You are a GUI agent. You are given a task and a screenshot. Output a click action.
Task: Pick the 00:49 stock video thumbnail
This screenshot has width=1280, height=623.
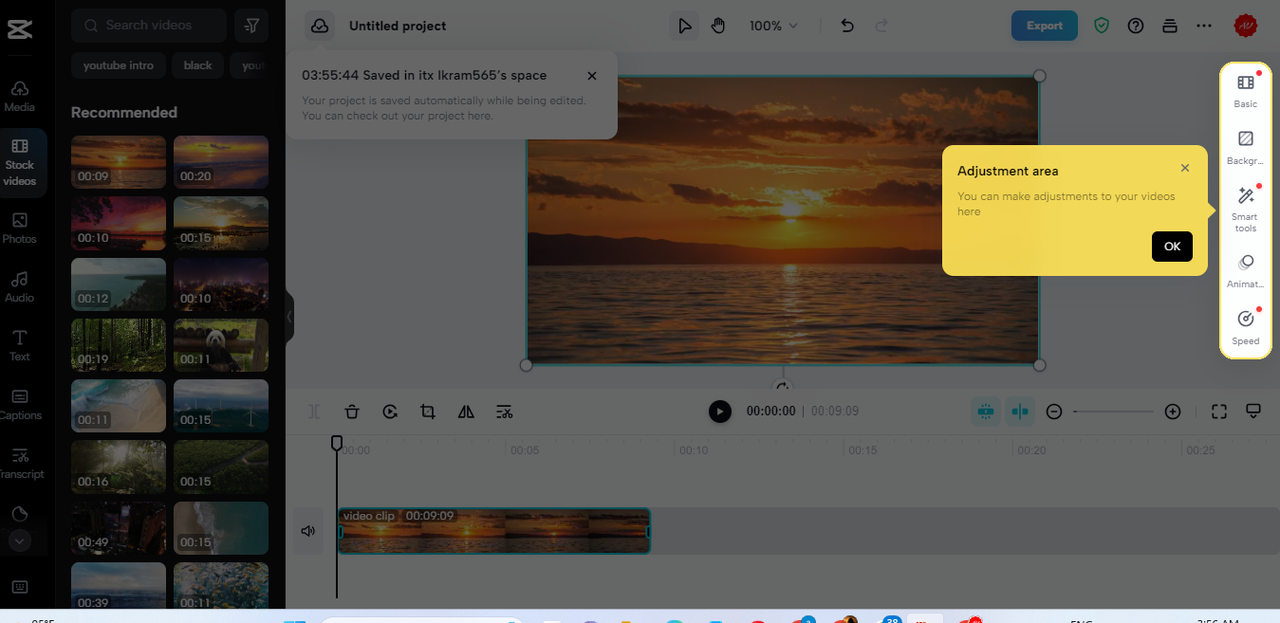click(x=118, y=528)
